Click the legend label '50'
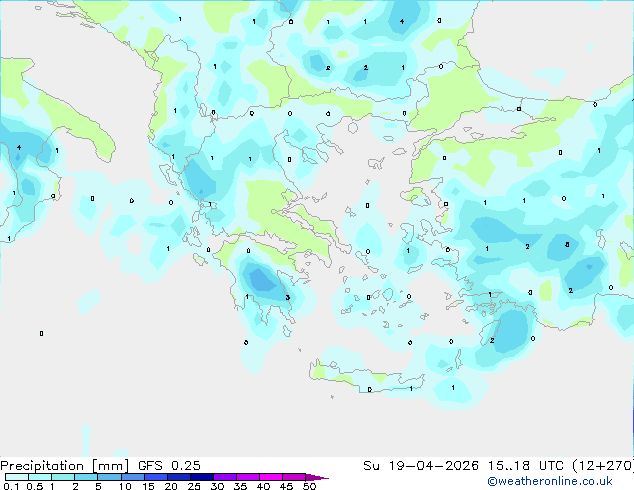This screenshot has height=490, width=634. 309,486
